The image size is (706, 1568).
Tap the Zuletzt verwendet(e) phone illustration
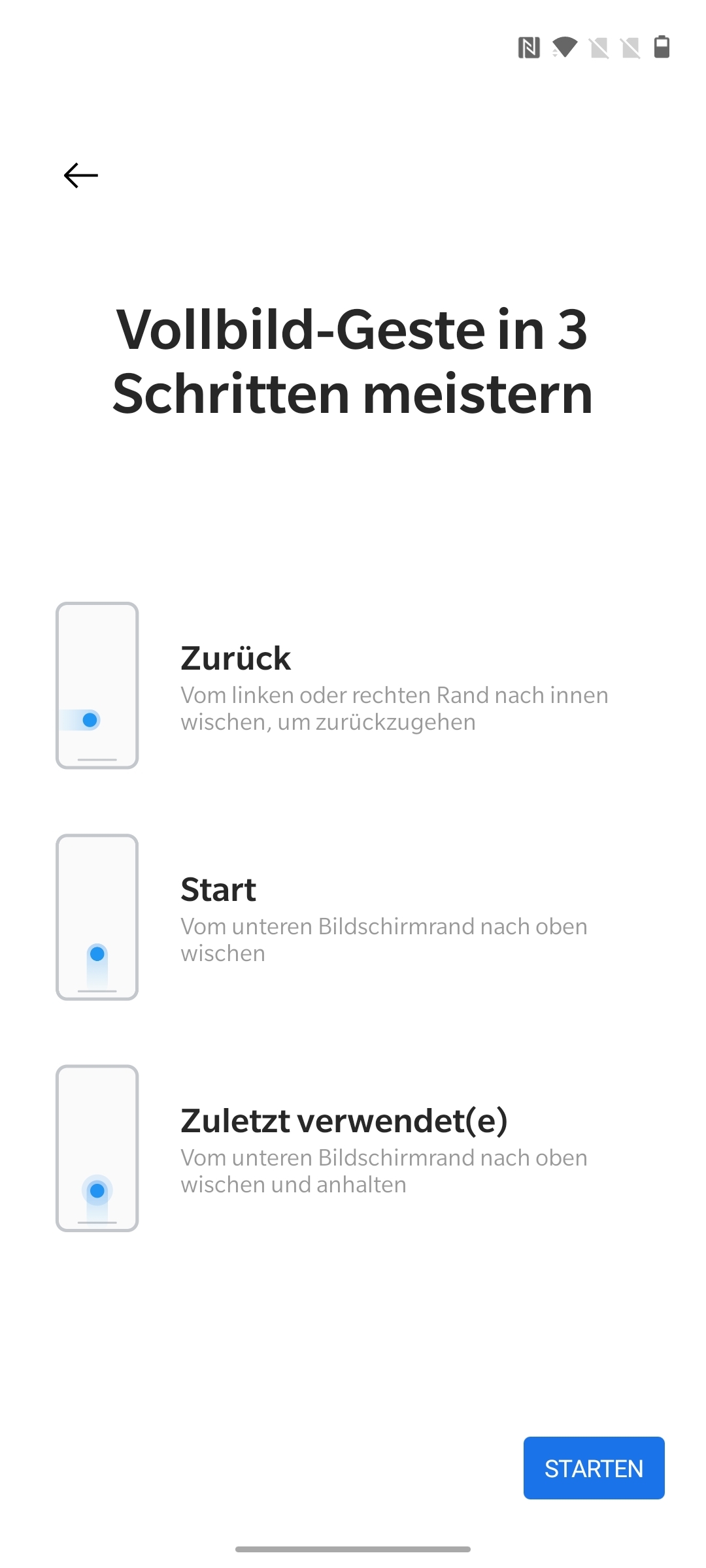tap(97, 1148)
